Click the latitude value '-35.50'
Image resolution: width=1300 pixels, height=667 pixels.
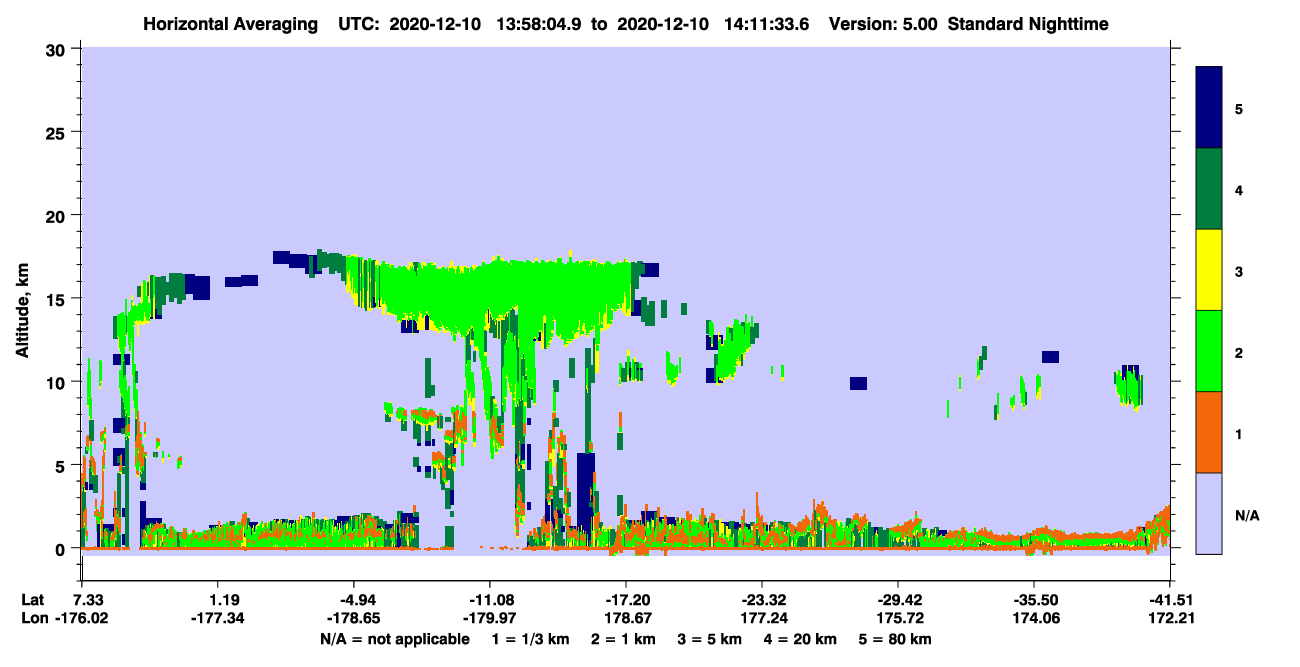click(x=1034, y=600)
